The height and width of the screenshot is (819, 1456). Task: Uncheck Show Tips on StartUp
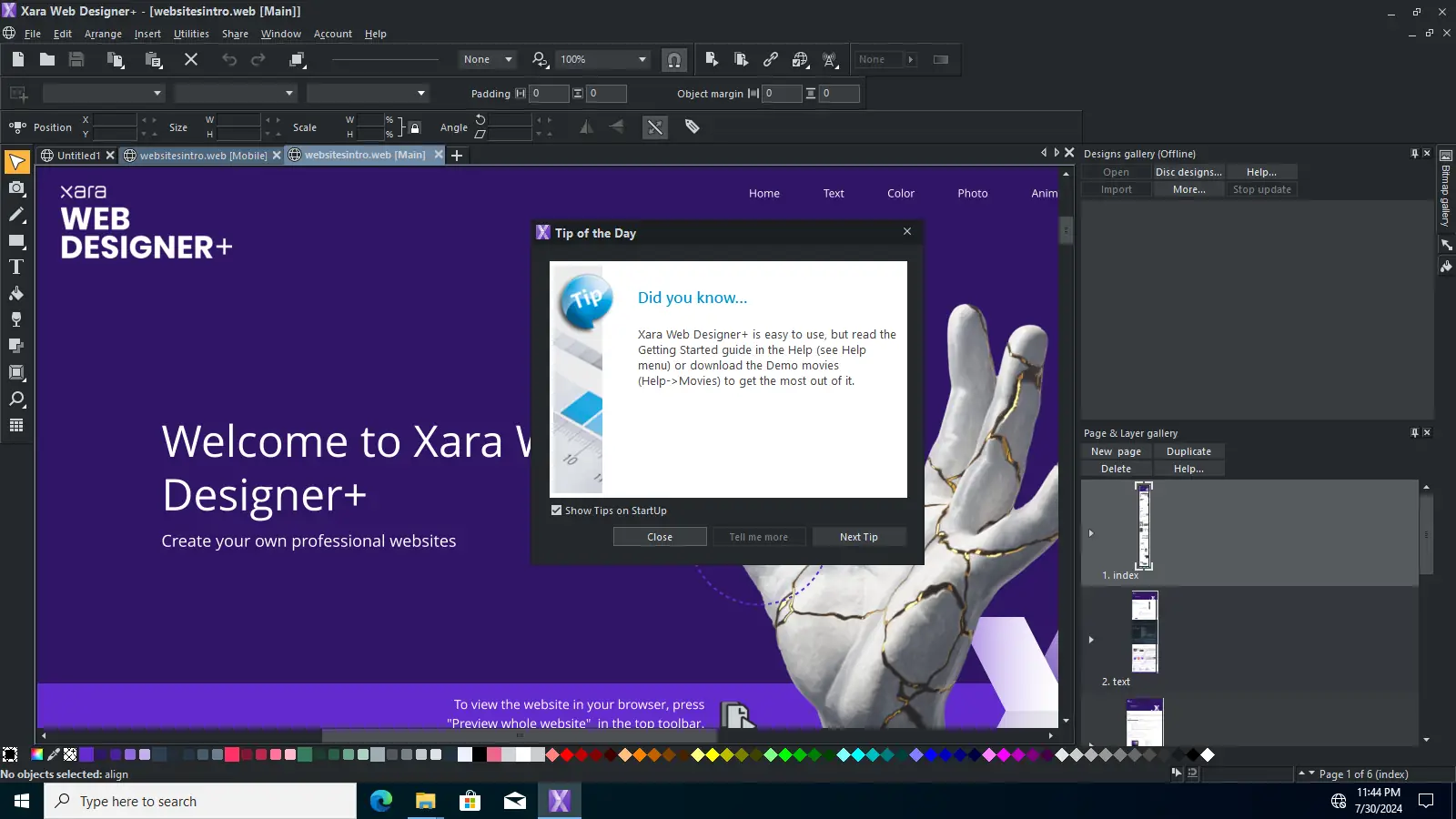pos(556,511)
